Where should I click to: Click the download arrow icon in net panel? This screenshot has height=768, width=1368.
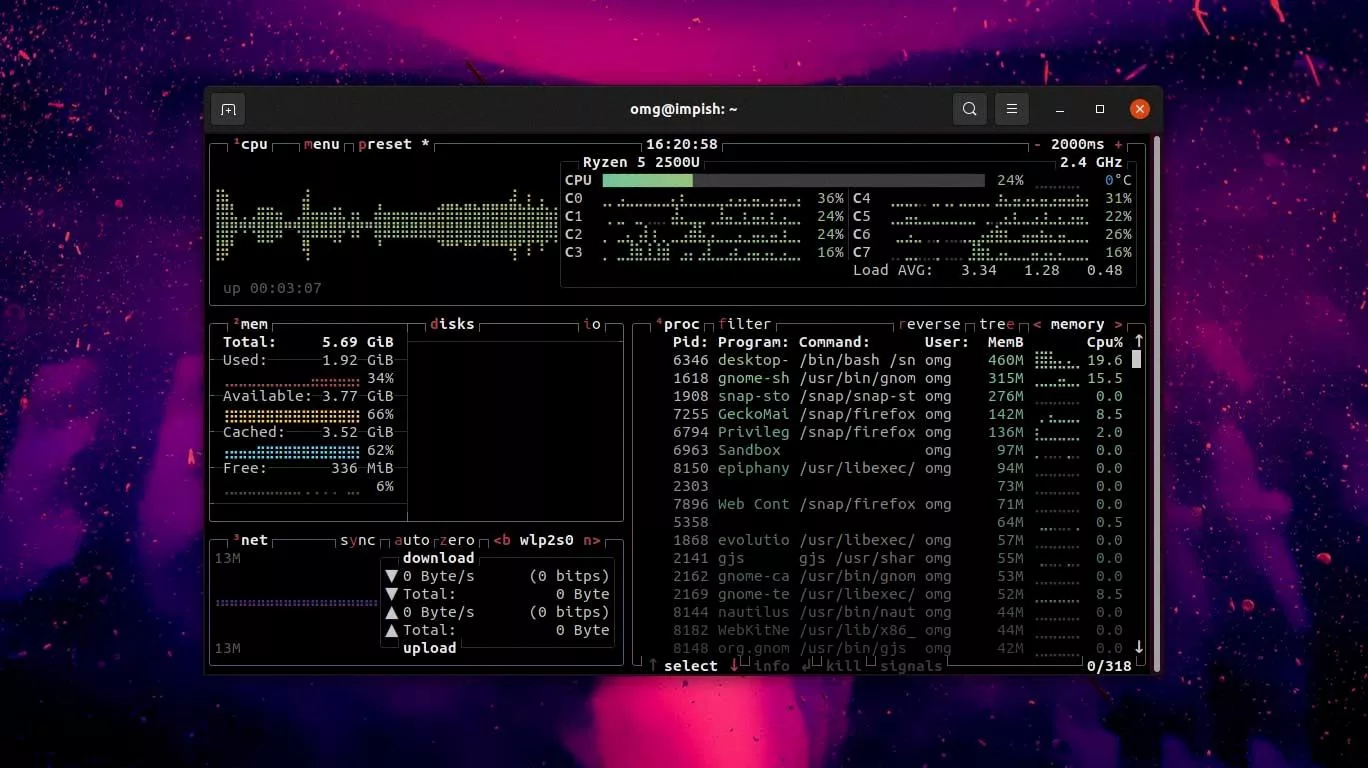coord(392,576)
